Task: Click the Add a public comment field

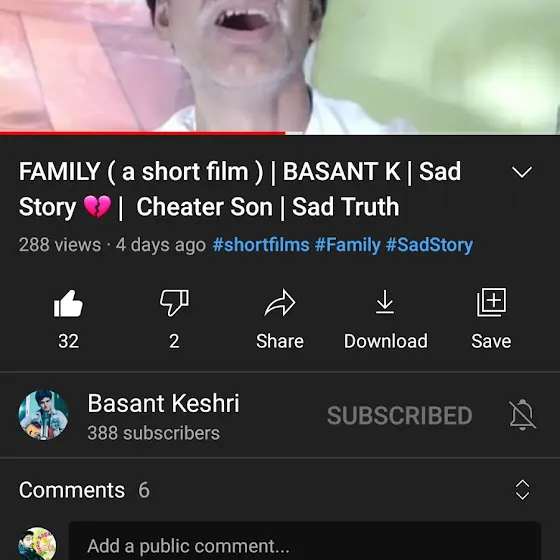Action: click(x=305, y=541)
